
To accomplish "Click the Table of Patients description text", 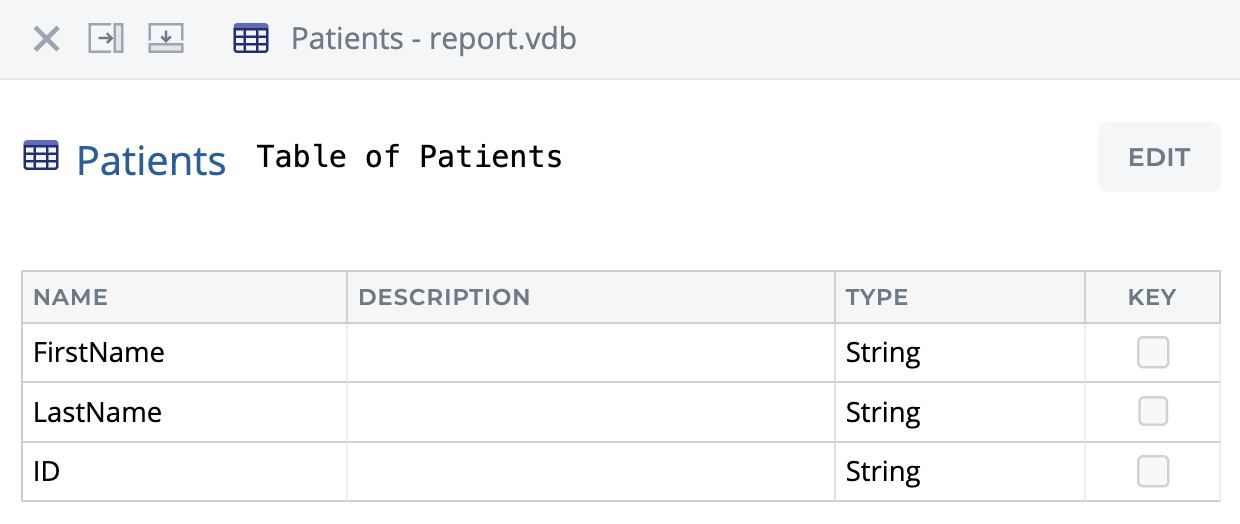I will click(x=410, y=157).
